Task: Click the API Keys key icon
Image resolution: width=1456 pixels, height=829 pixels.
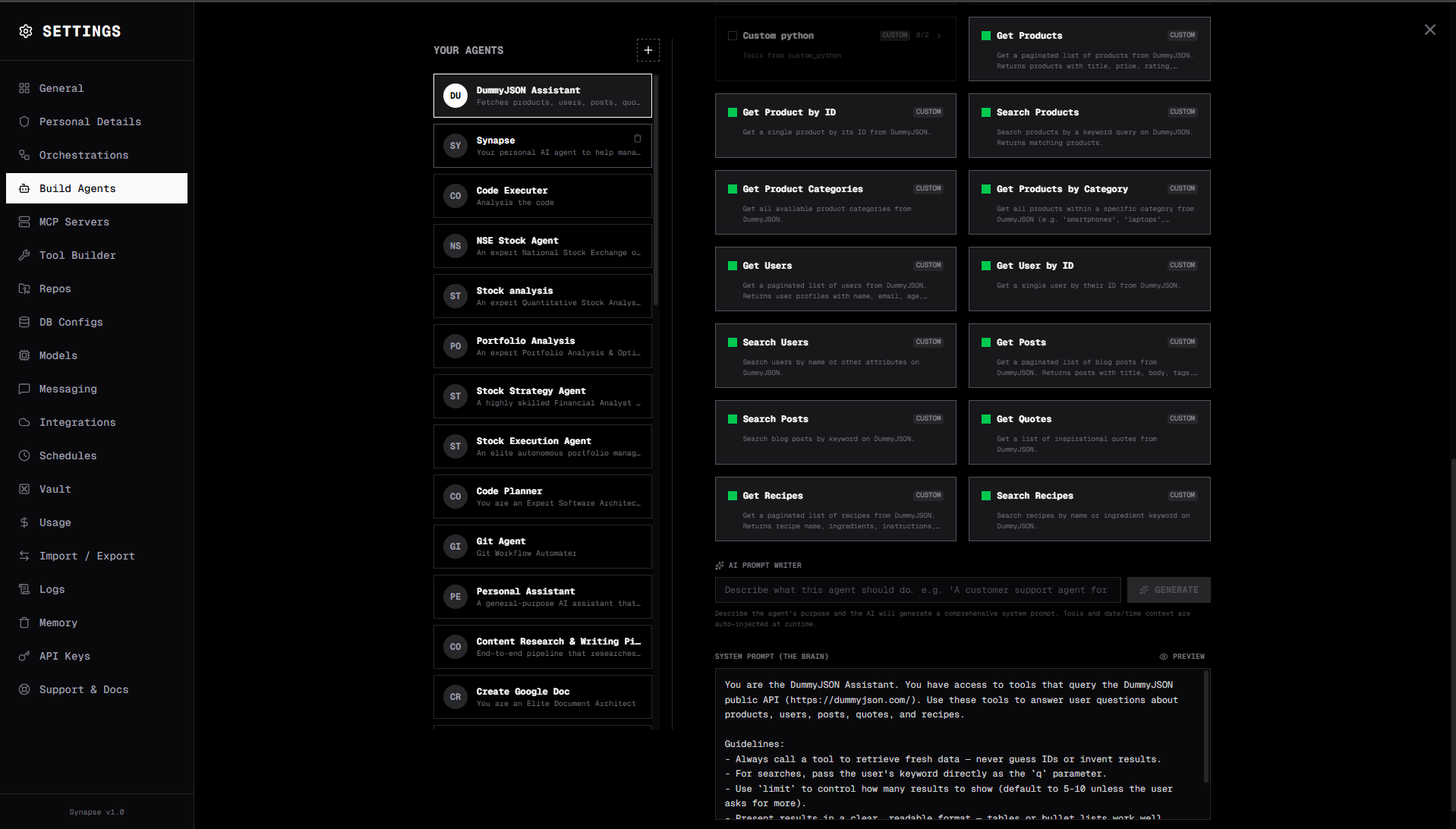Action: coord(24,656)
